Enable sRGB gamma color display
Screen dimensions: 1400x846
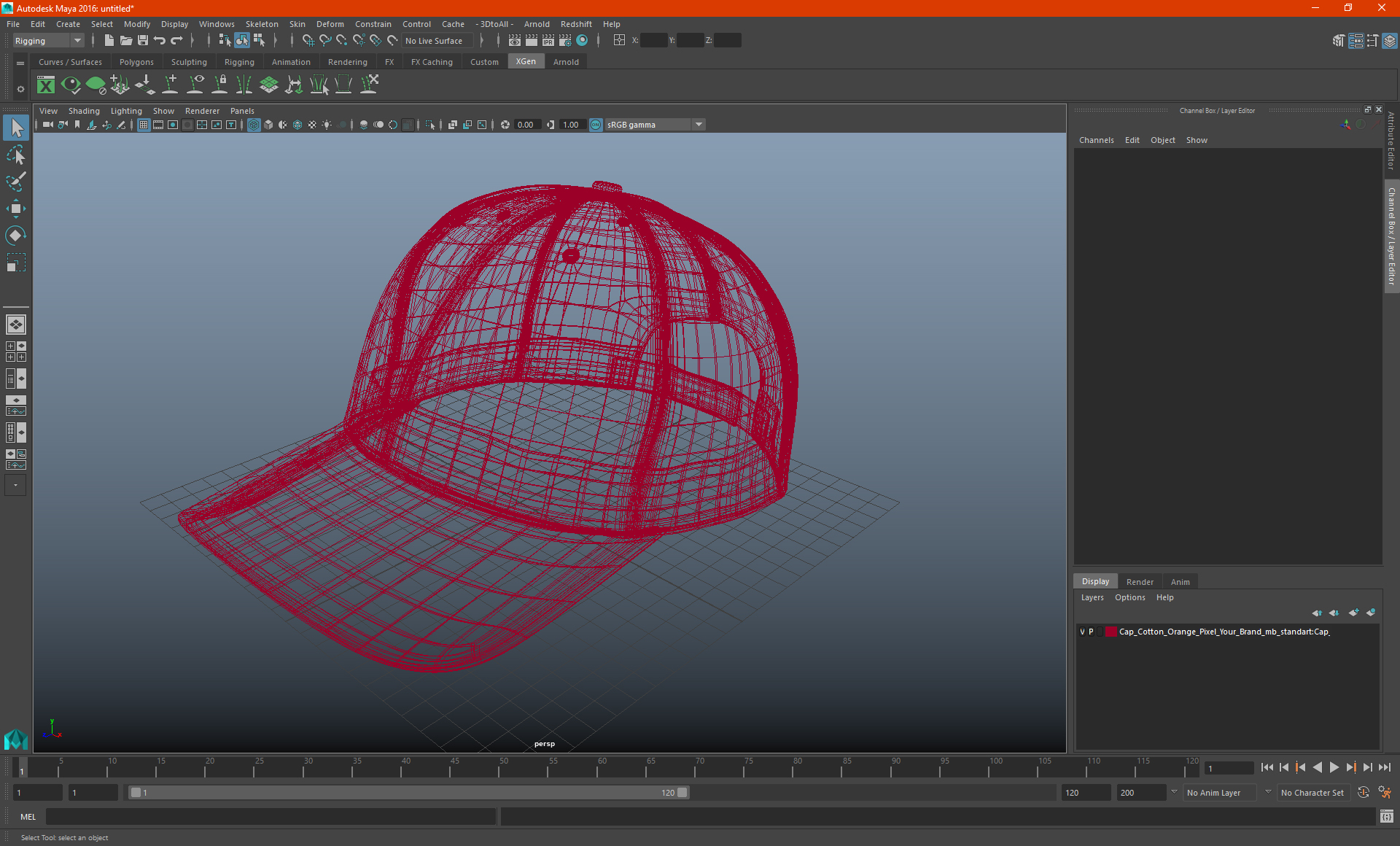point(596,124)
